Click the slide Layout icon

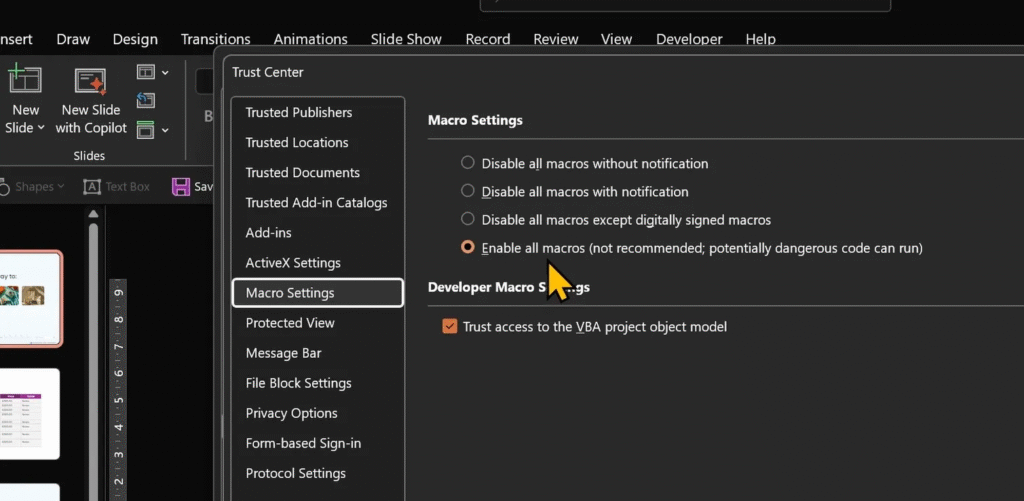(146, 72)
